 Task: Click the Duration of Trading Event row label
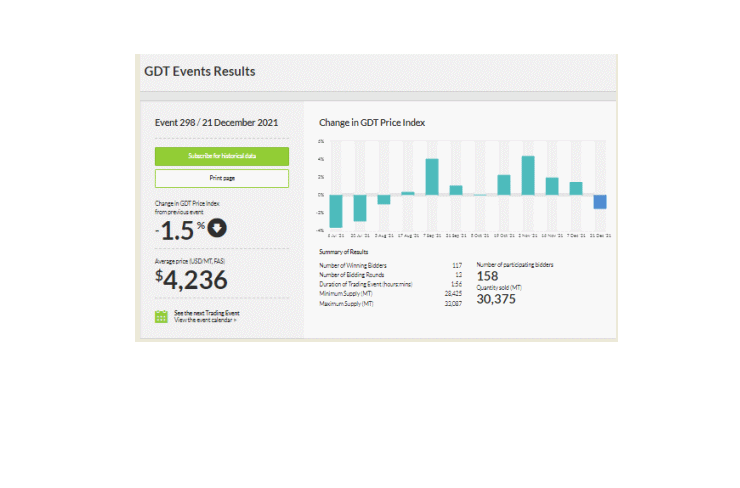pos(366,285)
